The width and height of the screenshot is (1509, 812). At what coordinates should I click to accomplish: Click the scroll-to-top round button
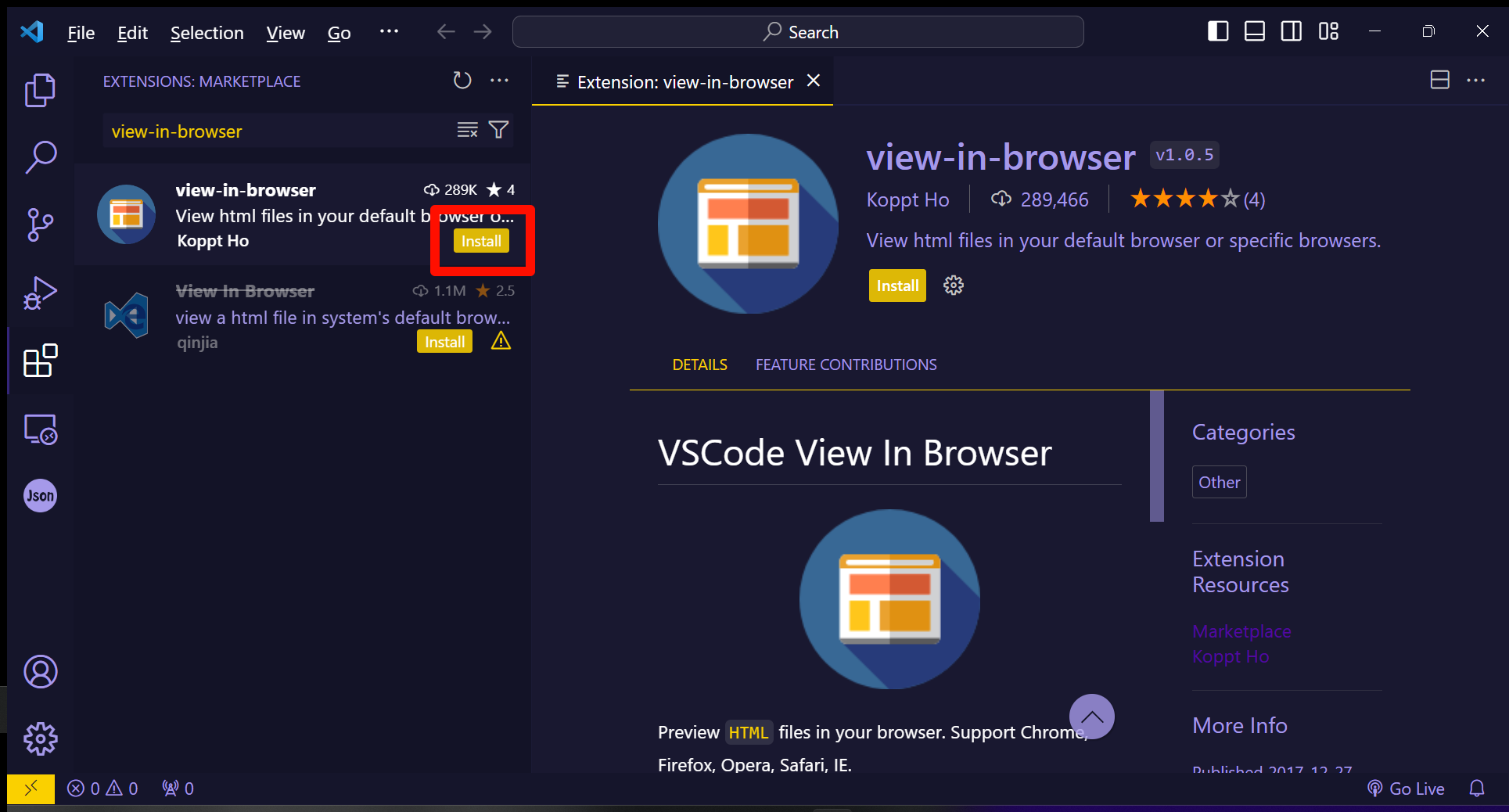click(1091, 717)
